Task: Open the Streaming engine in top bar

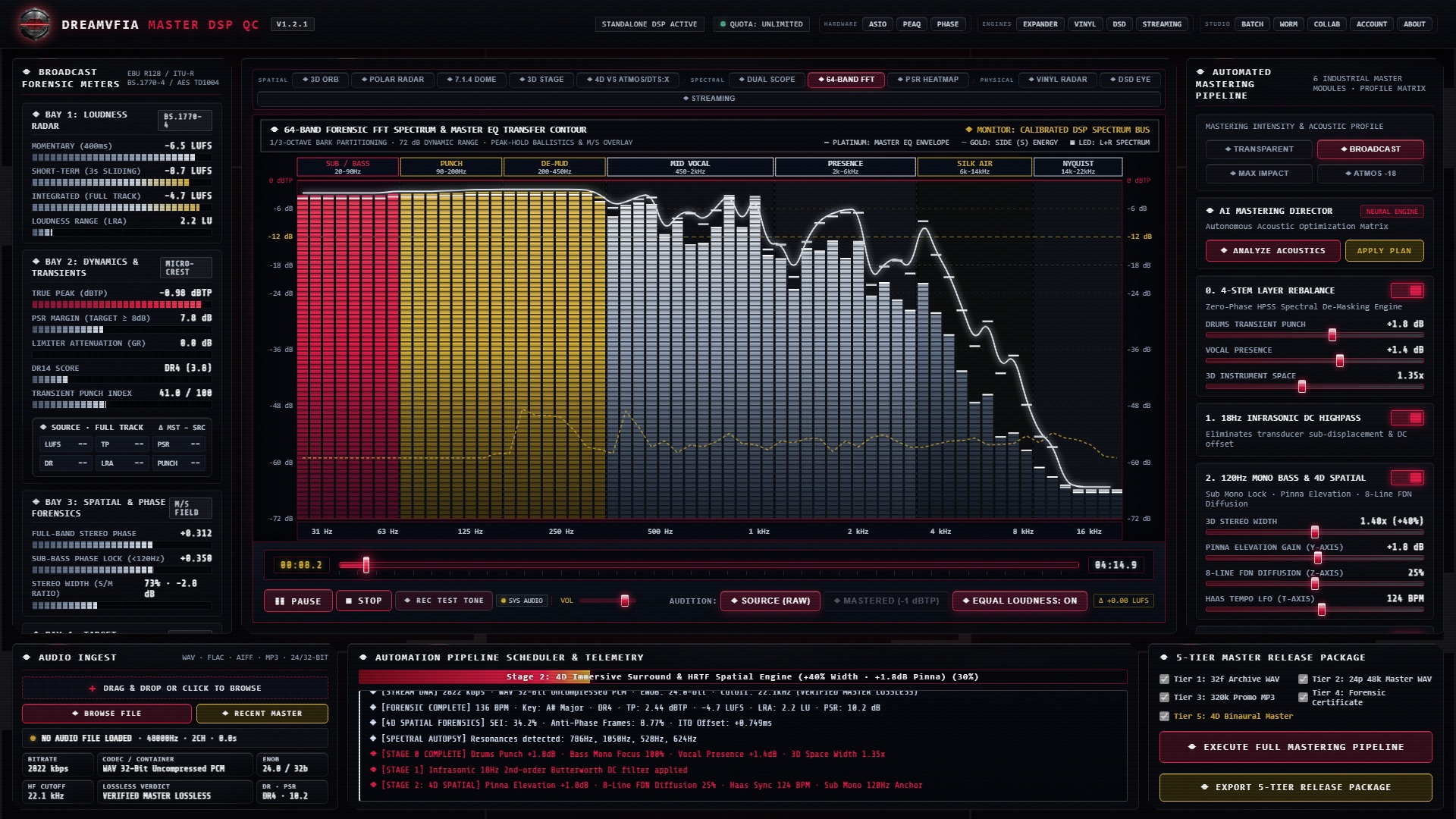Action: coord(1162,24)
